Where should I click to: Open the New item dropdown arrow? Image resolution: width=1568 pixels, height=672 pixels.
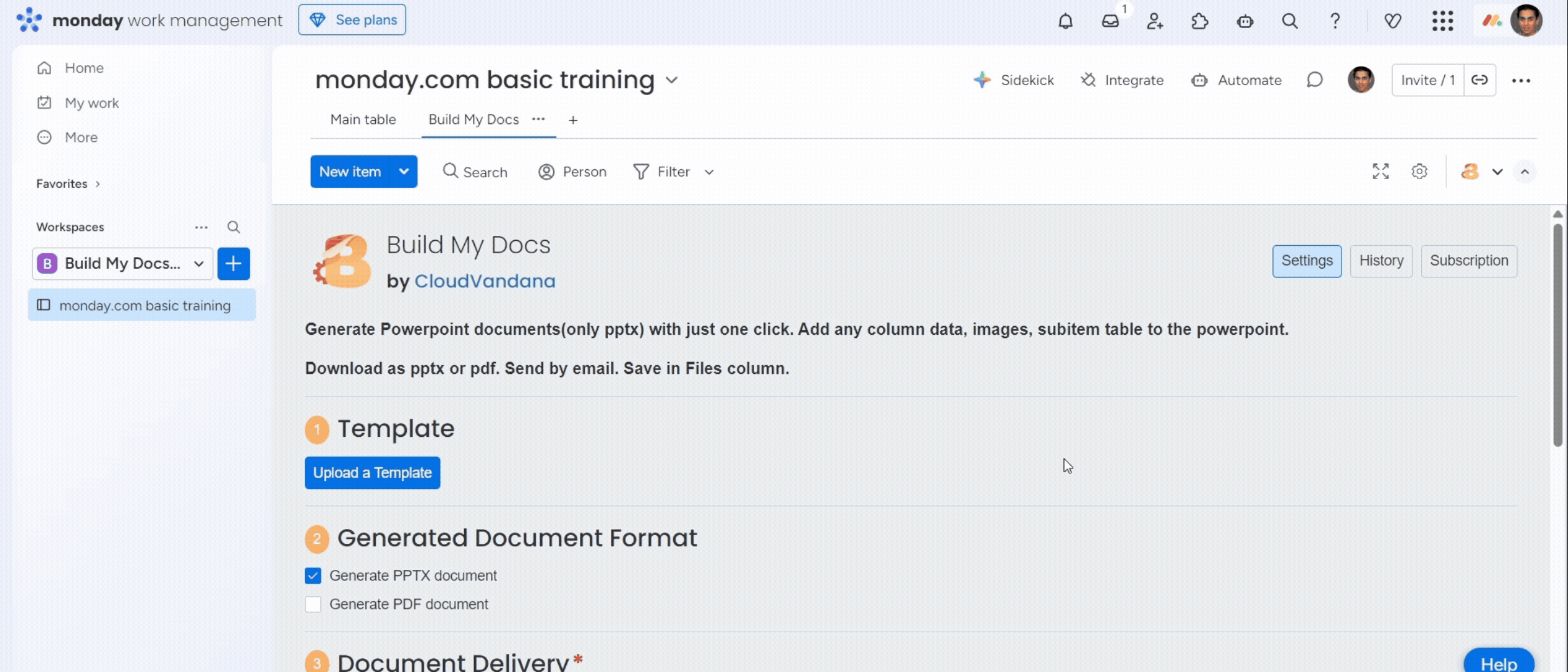pos(404,172)
